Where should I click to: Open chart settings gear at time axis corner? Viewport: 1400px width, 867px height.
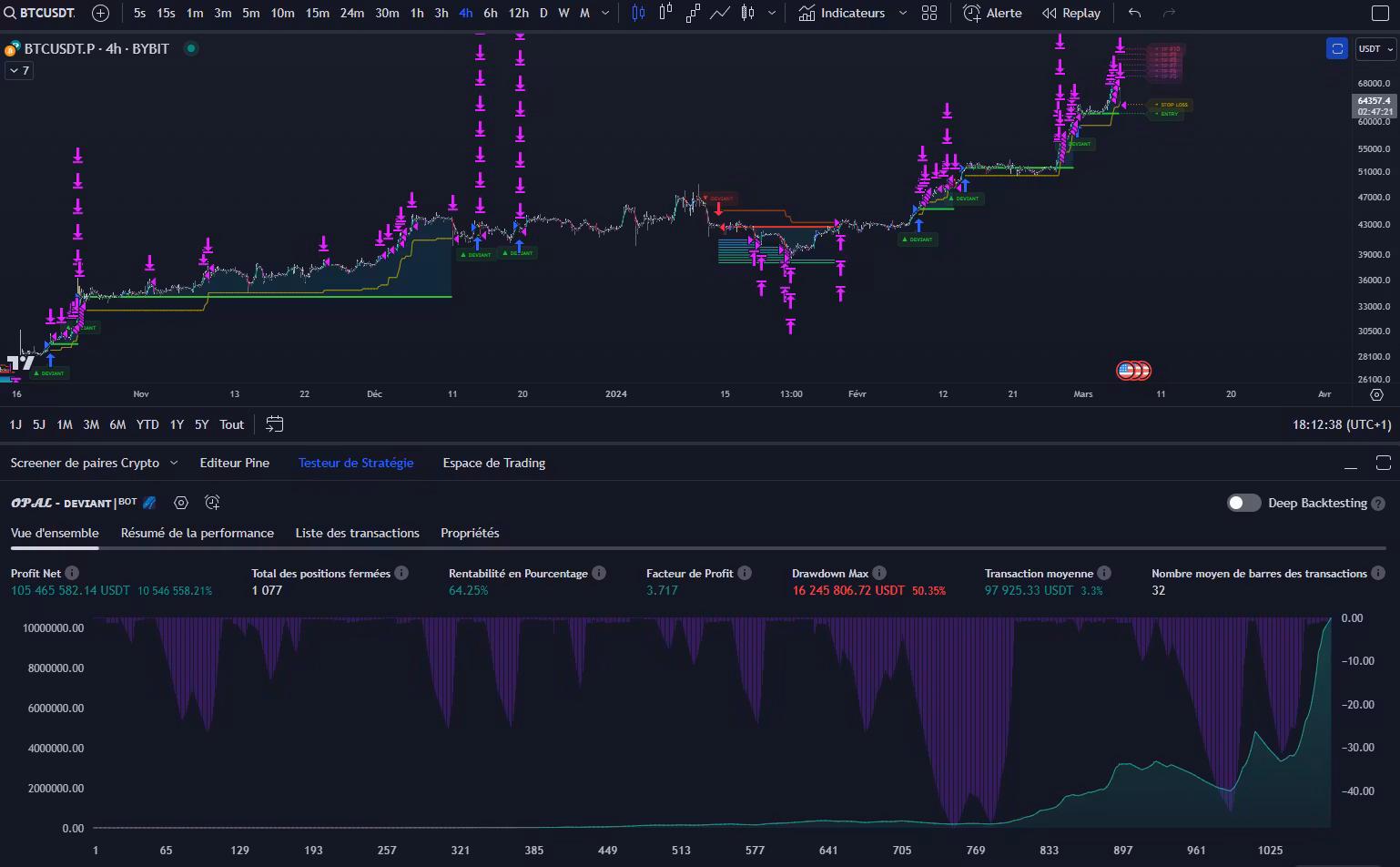pyautogui.click(x=1376, y=394)
